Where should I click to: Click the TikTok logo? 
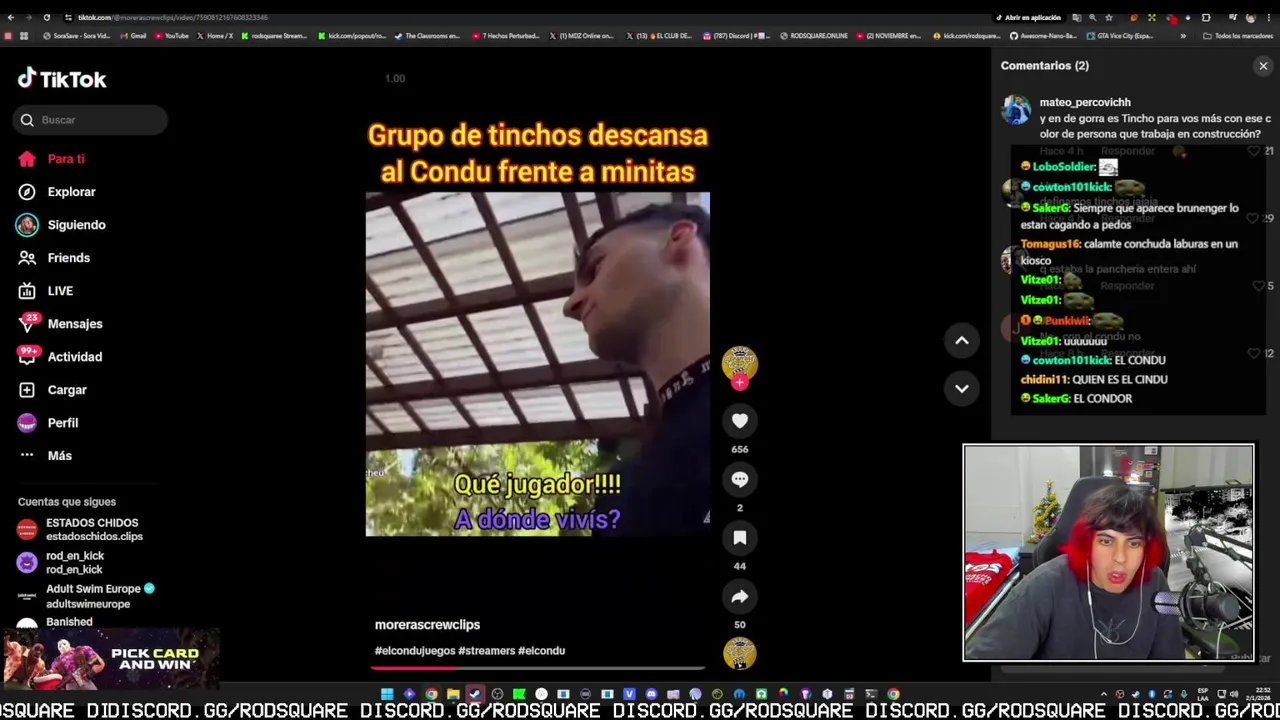coord(62,79)
